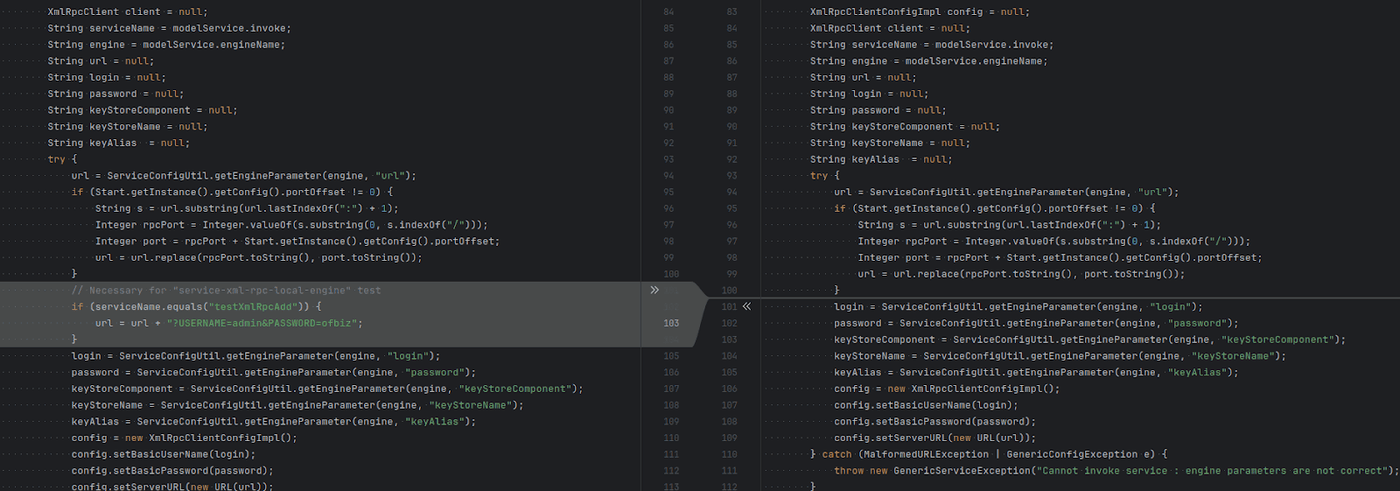
Task: Click the << apply arrow beside line 101
Action: tap(746, 306)
